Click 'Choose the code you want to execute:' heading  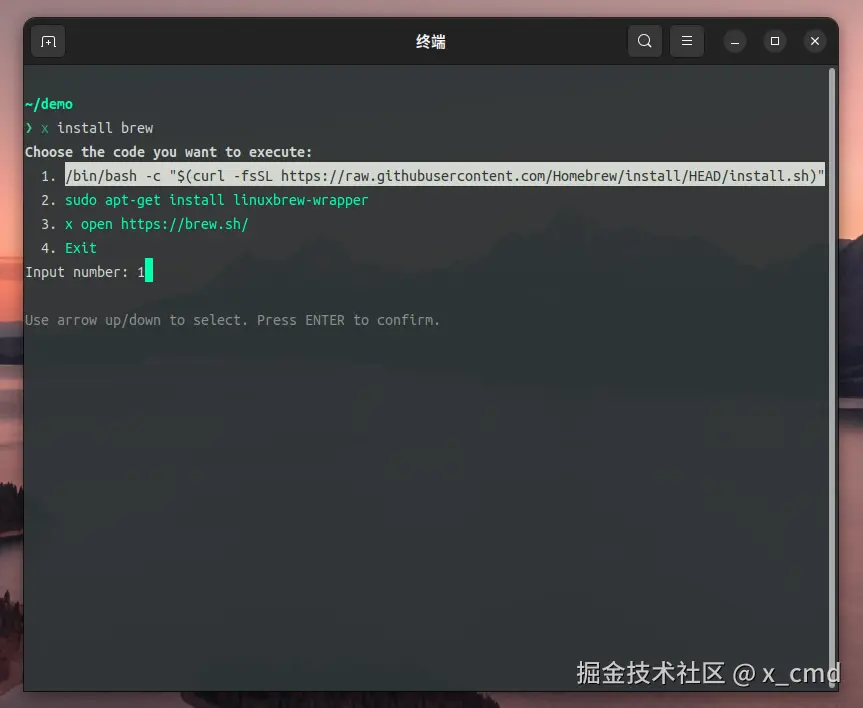click(x=168, y=152)
